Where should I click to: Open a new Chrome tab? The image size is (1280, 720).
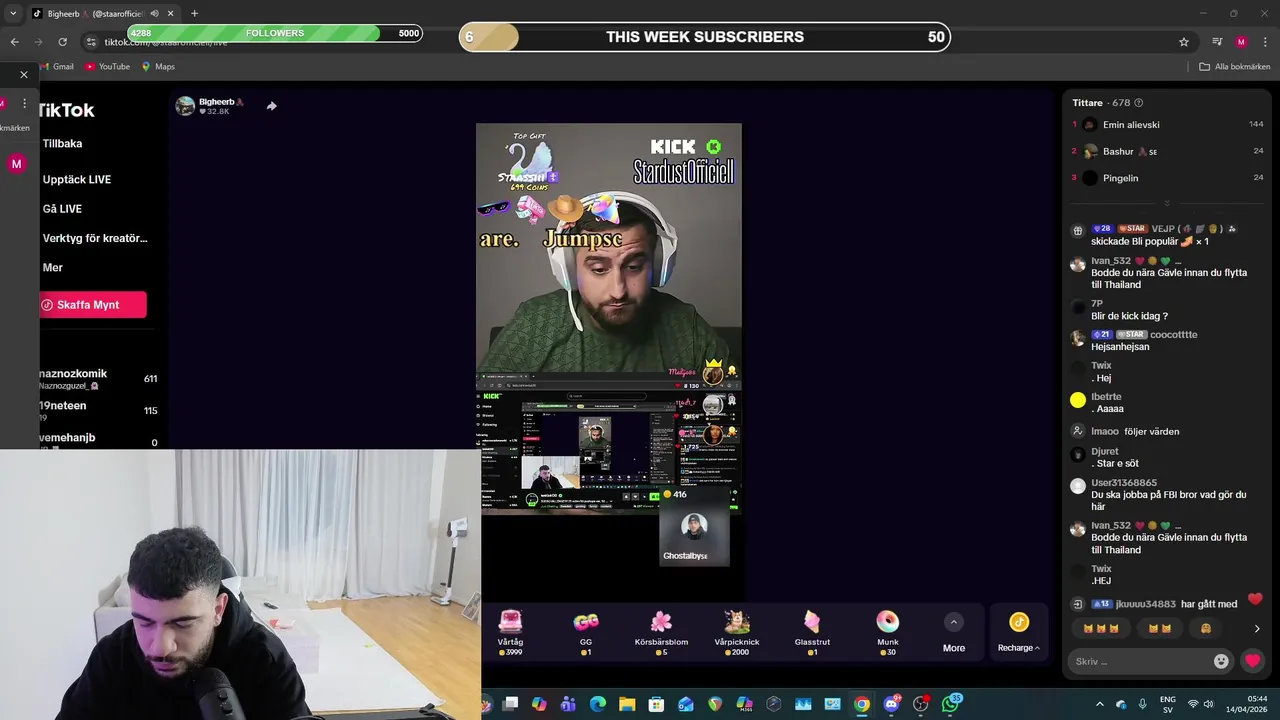coord(194,14)
